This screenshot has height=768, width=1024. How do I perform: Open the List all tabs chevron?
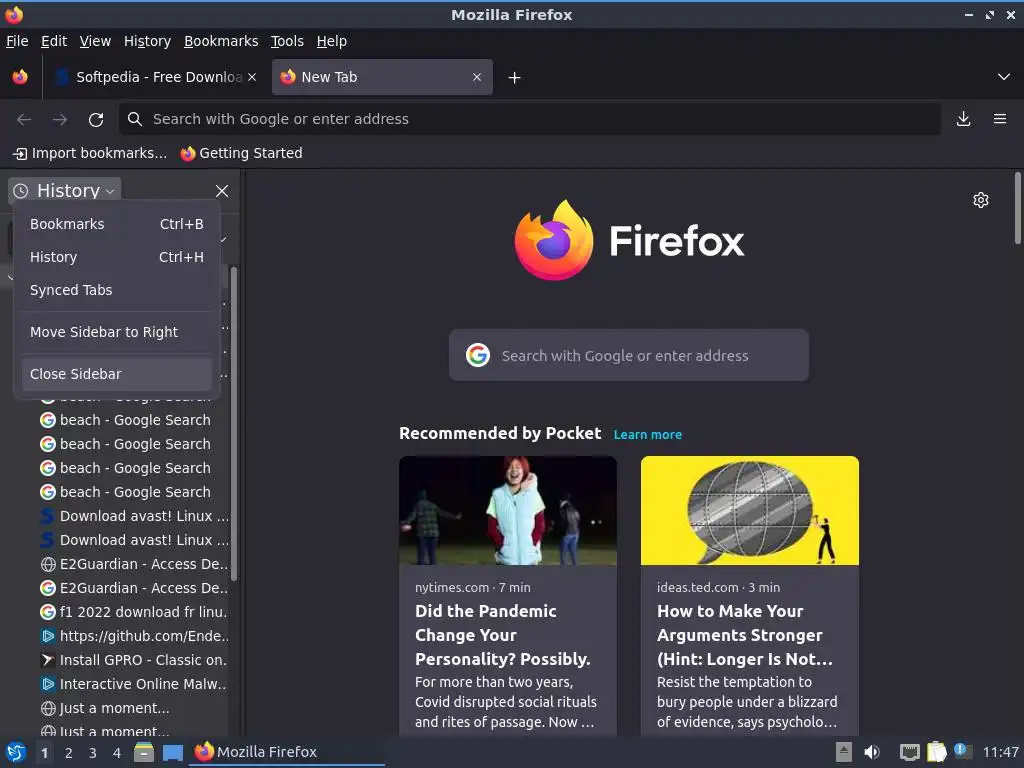click(x=1004, y=77)
